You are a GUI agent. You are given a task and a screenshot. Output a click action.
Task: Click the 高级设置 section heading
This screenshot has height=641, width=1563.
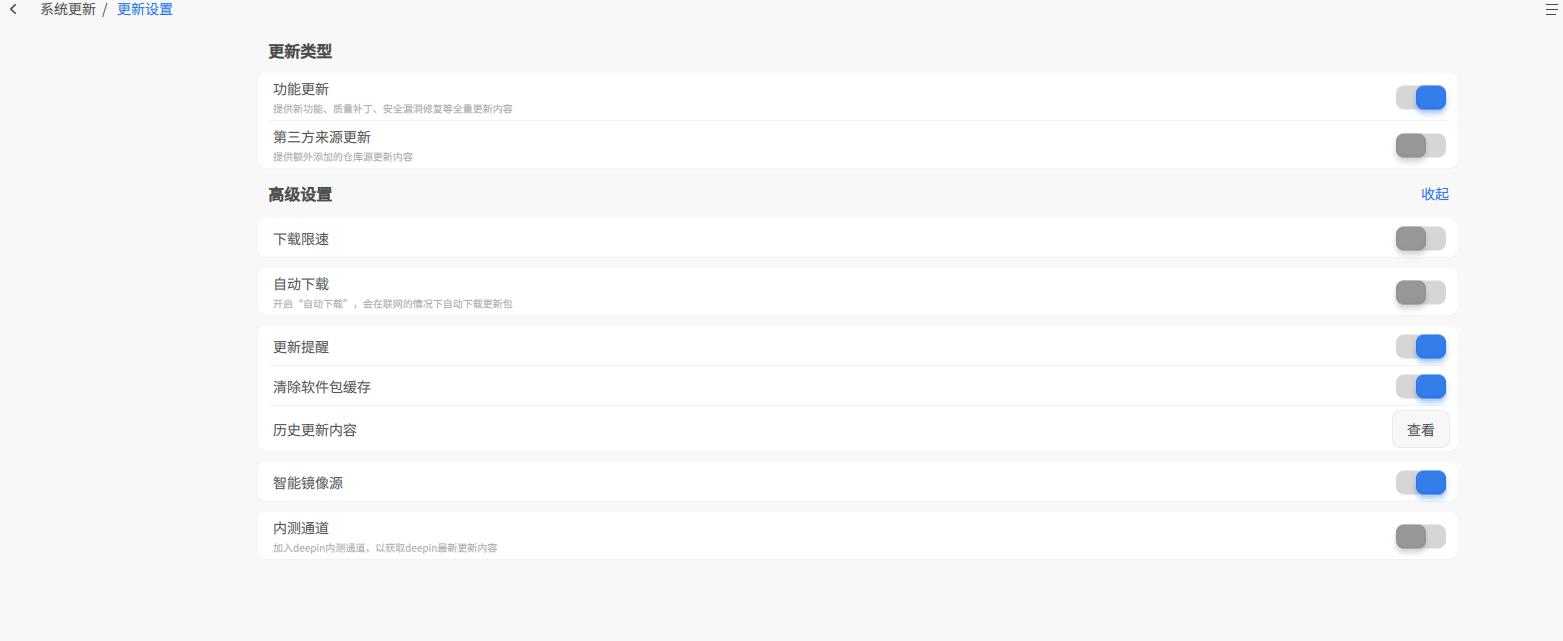[300, 195]
